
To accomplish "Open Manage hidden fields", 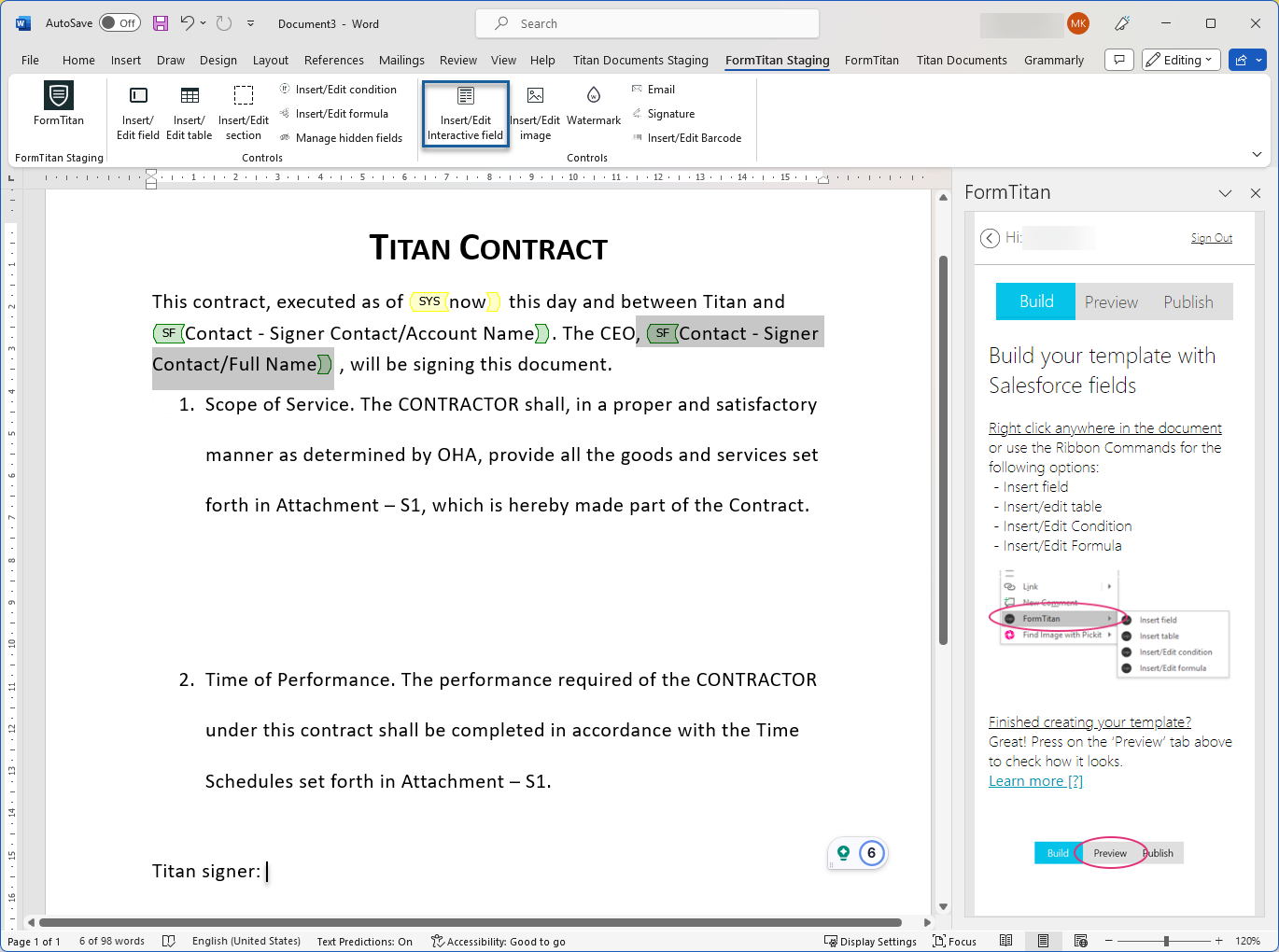I will pyautogui.click(x=341, y=138).
